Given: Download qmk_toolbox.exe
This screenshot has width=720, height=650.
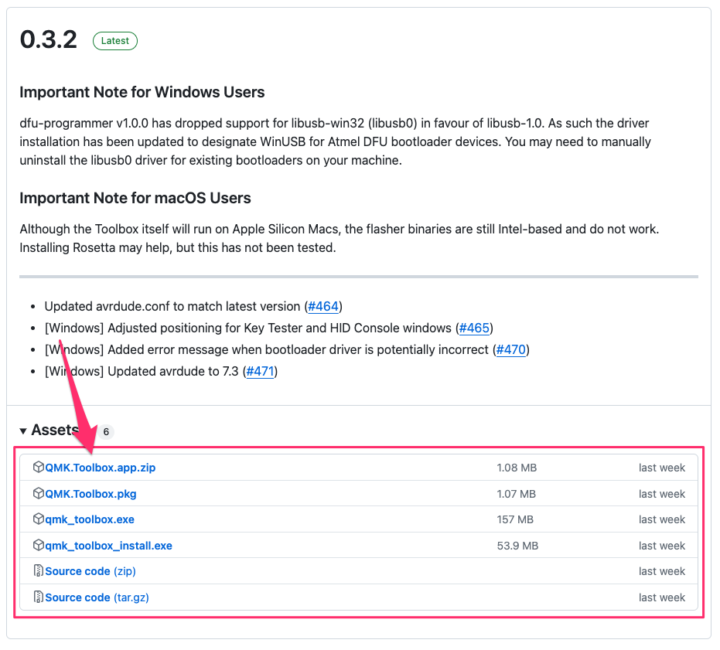Looking at the screenshot, I should [89, 519].
